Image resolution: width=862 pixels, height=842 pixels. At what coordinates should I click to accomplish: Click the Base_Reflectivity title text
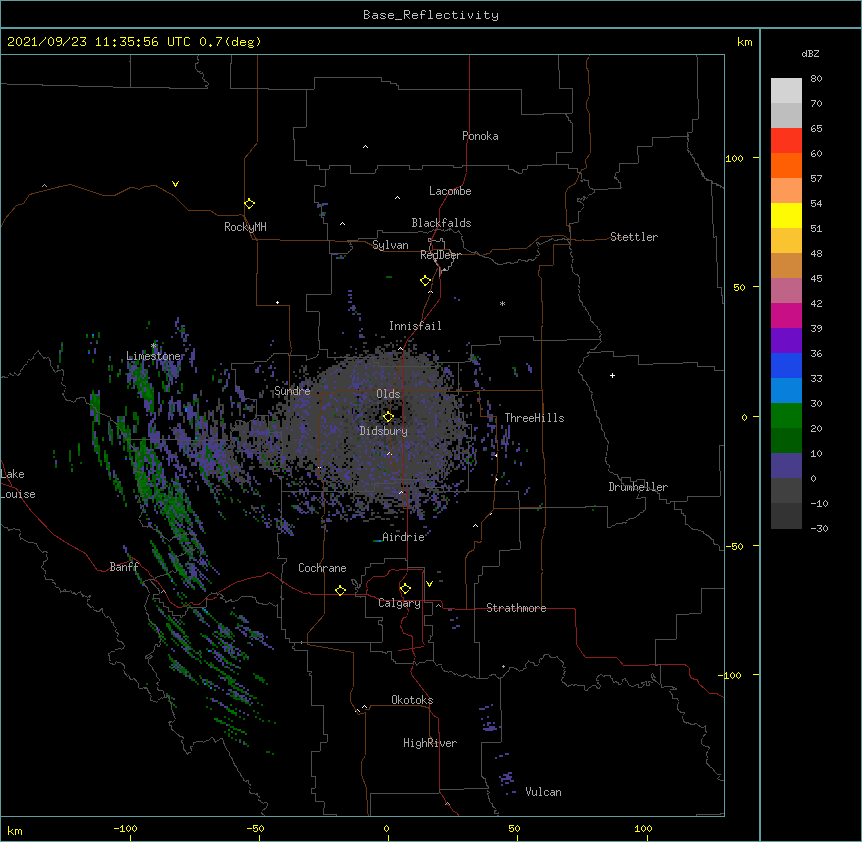click(431, 15)
